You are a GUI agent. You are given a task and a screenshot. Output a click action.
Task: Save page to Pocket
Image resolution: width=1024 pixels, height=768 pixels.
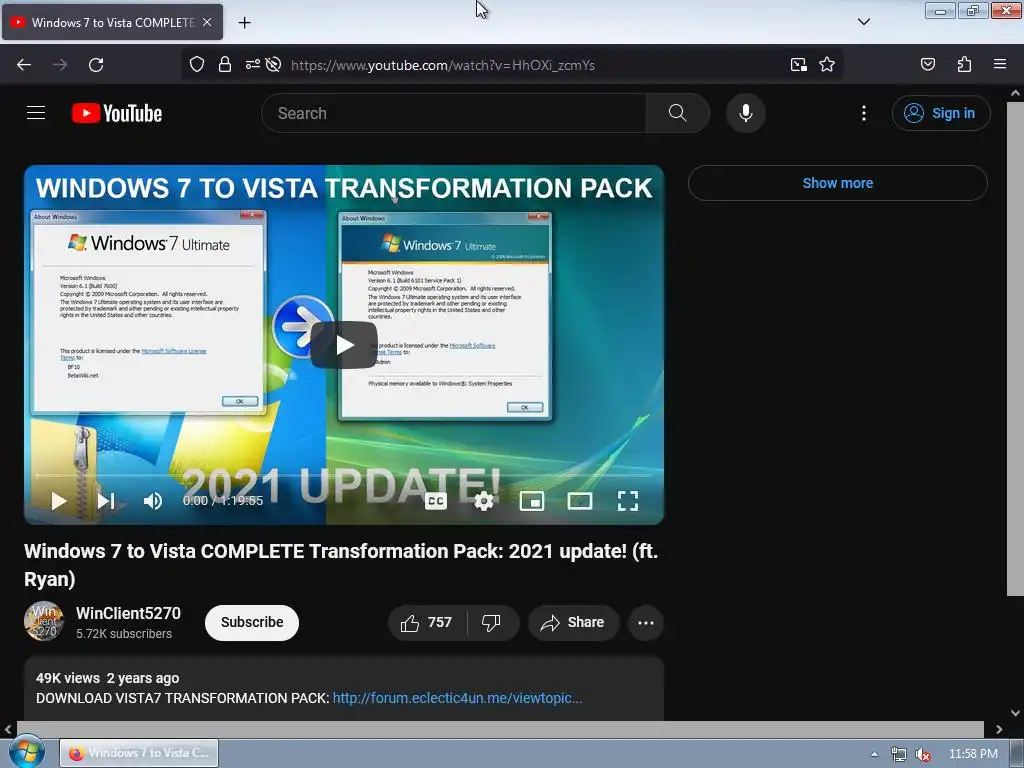[927, 64]
